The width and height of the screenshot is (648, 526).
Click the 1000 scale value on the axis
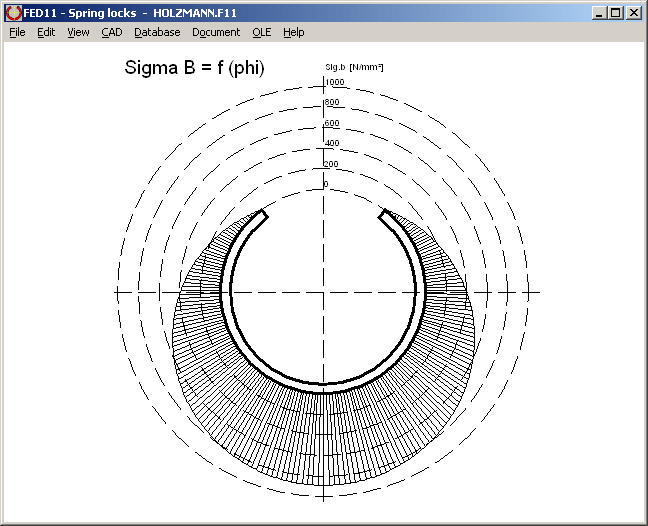click(334, 82)
